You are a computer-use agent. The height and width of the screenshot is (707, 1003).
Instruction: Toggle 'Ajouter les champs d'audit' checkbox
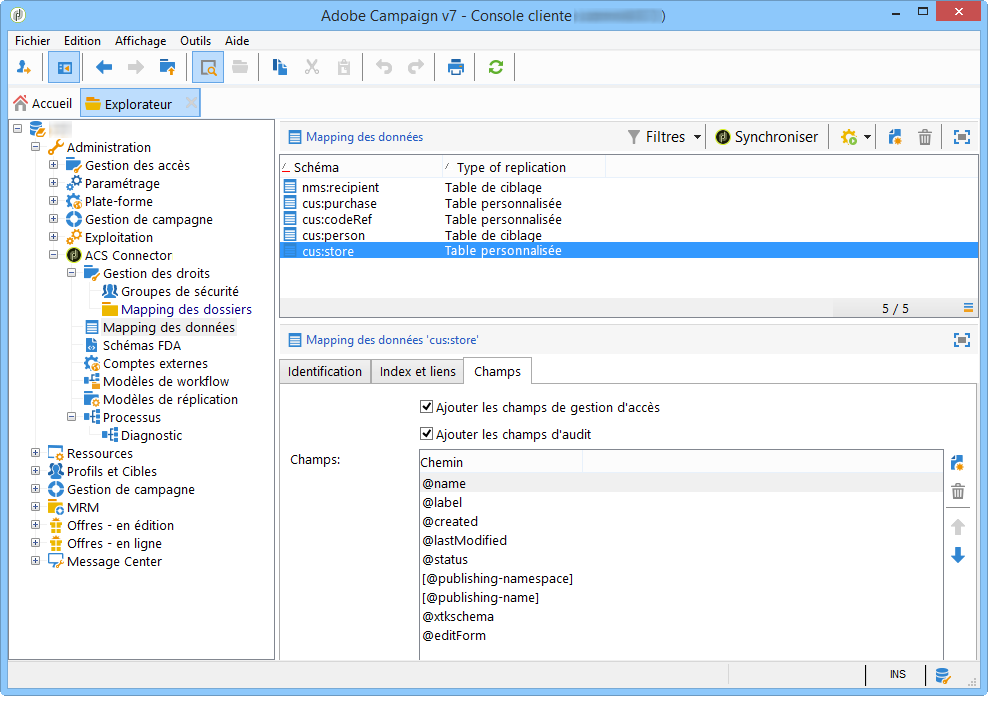coord(427,434)
